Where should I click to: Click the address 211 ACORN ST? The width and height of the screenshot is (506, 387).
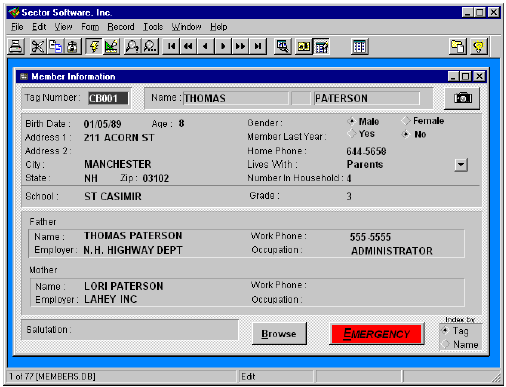tap(119, 138)
